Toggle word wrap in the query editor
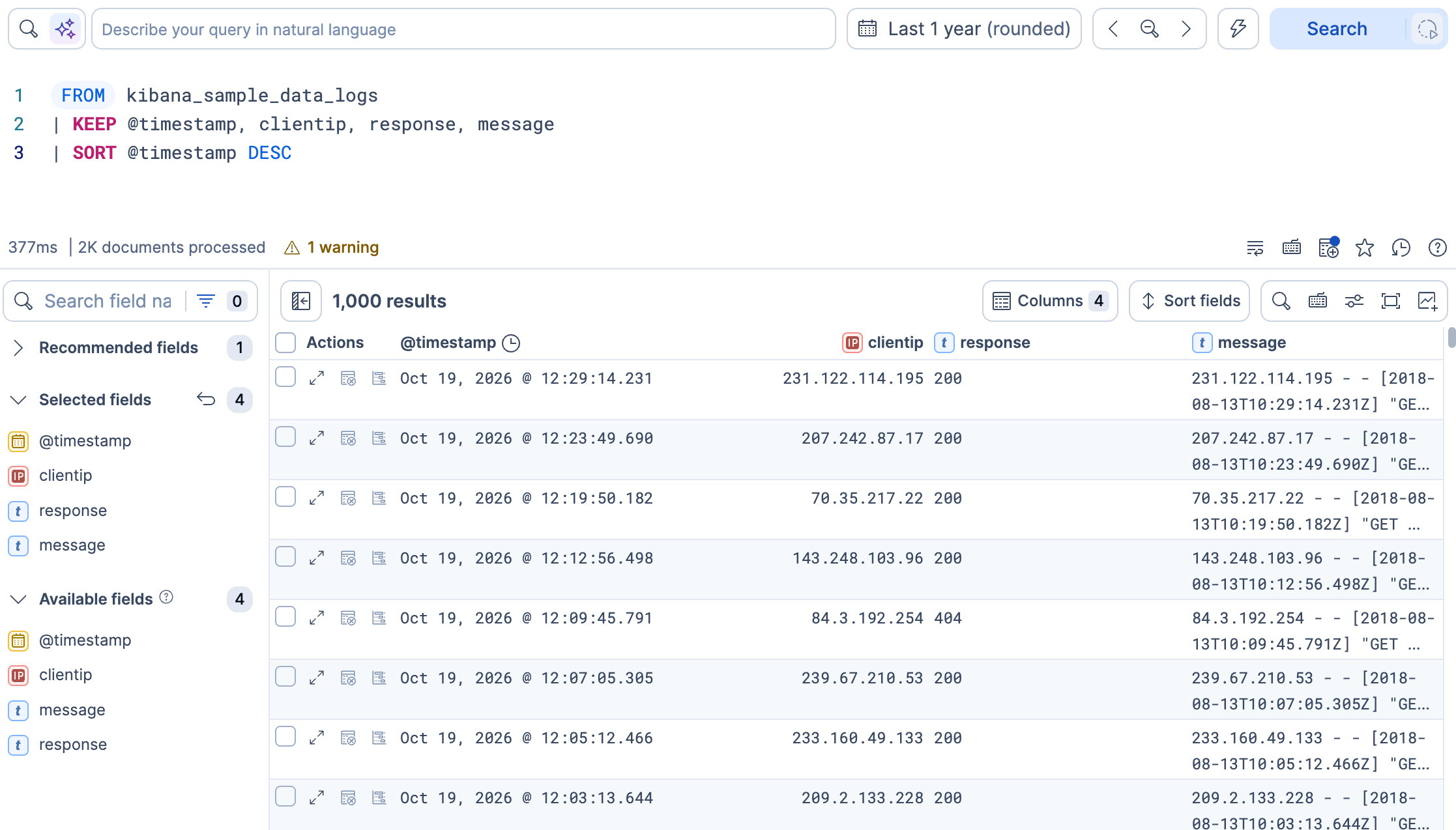Viewport: 1456px width, 830px height. 1255,248
